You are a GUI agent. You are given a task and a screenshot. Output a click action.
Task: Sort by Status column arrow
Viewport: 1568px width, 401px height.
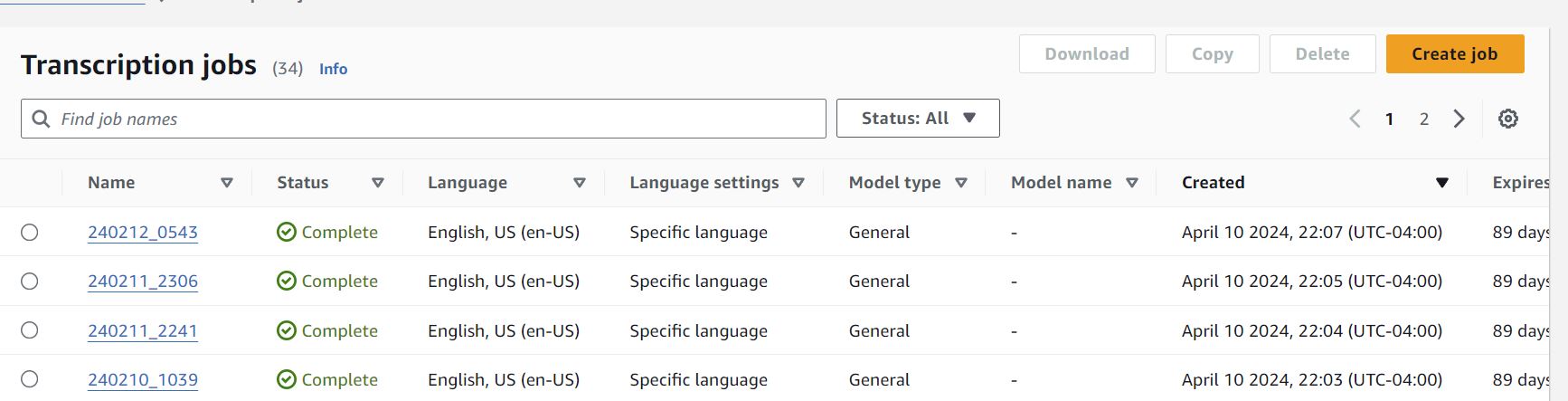pyautogui.click(x=378, y=183)
